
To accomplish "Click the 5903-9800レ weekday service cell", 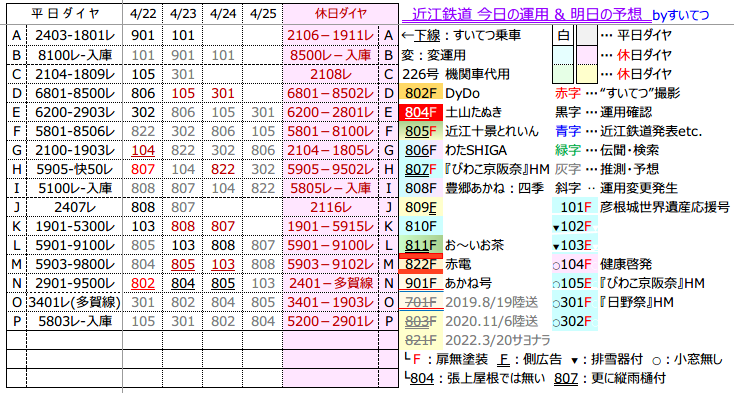I will [x=74, y=264].
